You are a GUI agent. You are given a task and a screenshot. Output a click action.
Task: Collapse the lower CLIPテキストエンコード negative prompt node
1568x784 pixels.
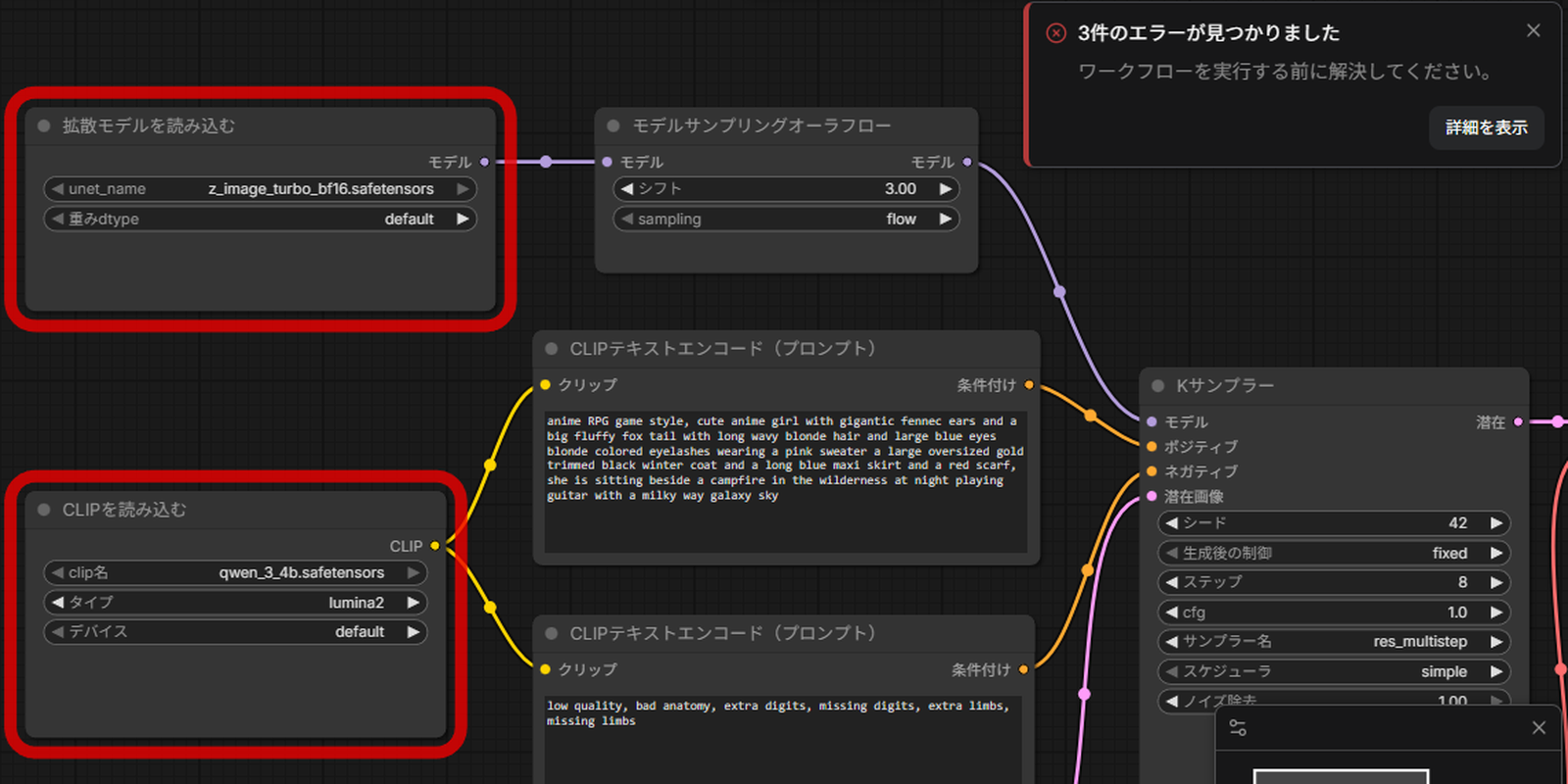tap(552, 634)
